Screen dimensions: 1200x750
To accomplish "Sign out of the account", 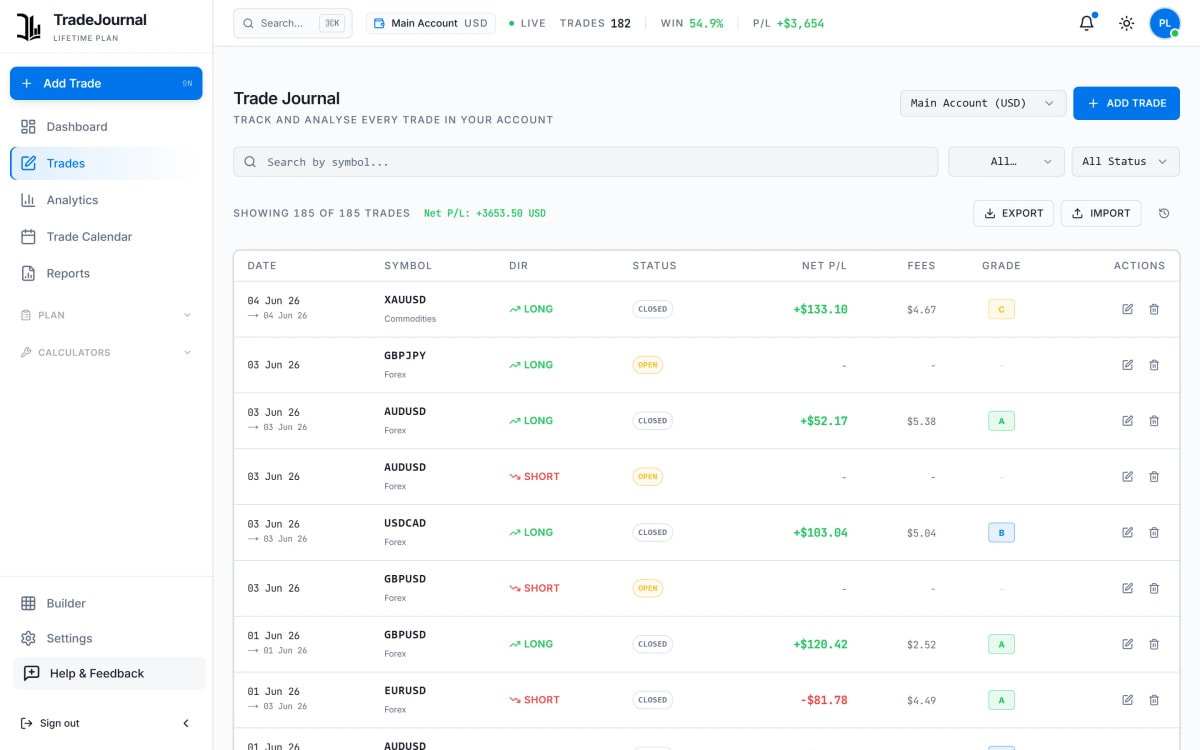I will click(x=50, y=723).
